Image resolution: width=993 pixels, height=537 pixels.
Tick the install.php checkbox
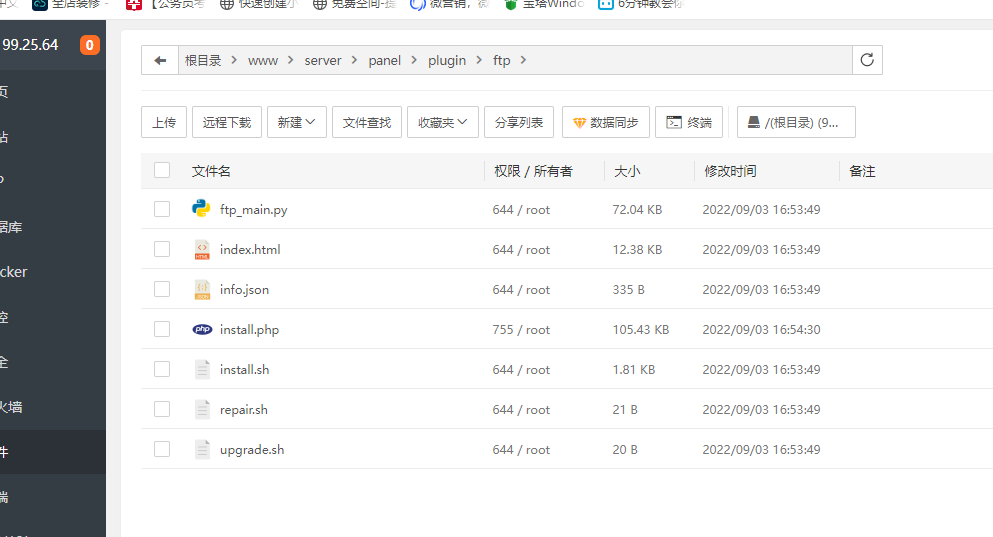[162, 329]
